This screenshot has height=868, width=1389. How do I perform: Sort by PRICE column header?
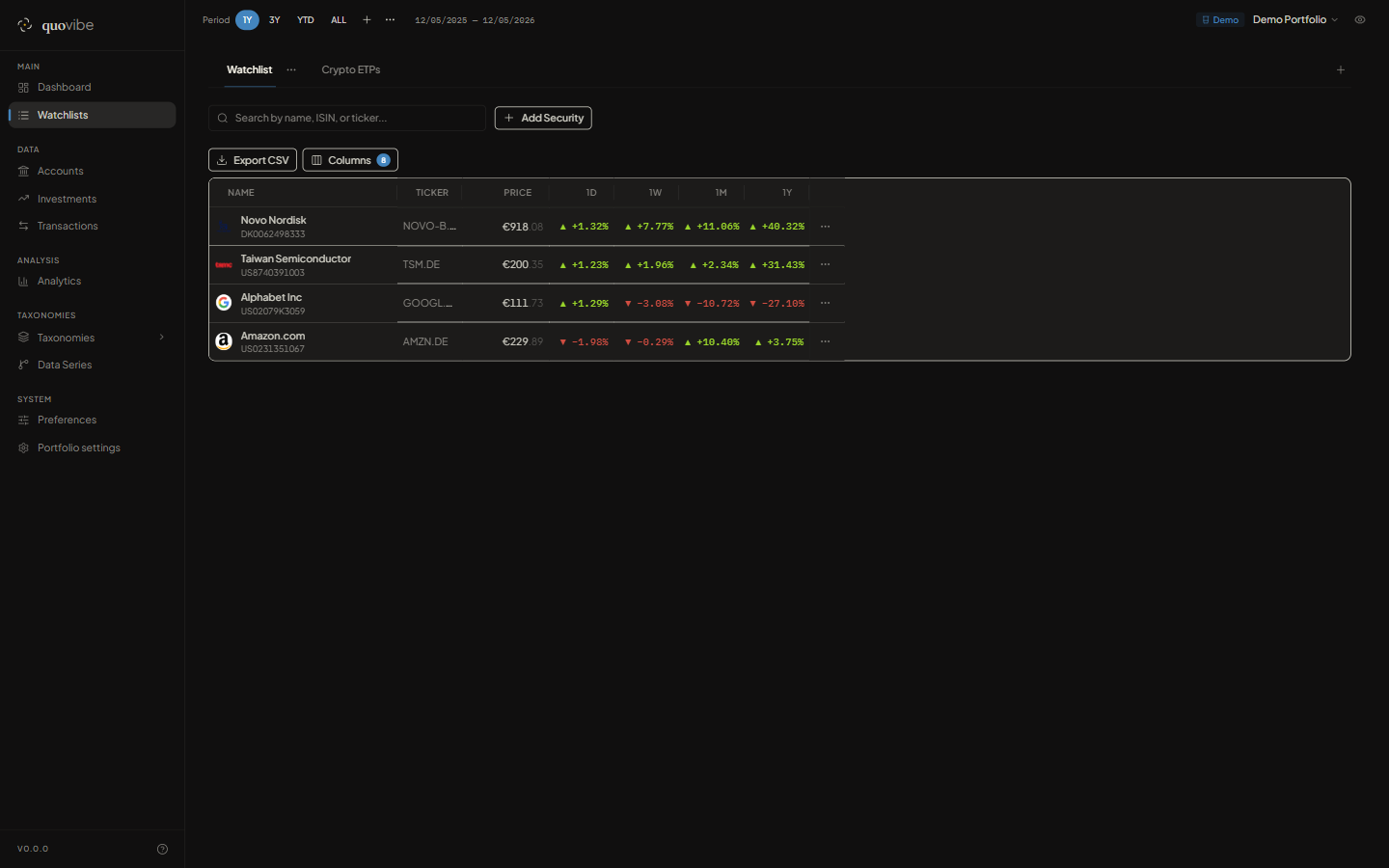pos(518,193)
